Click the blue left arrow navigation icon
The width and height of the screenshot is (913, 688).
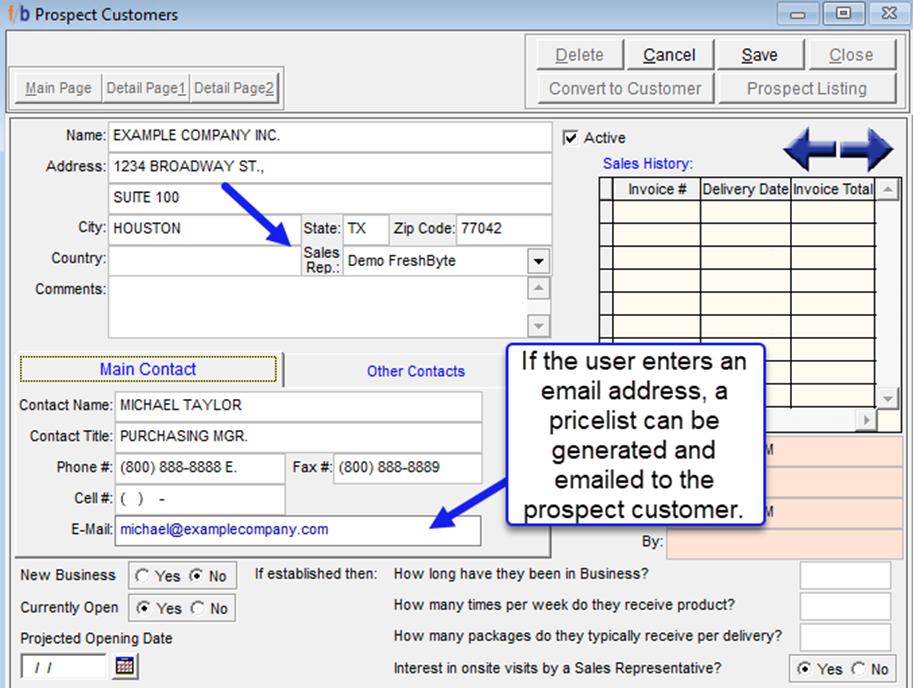[809, 150]
